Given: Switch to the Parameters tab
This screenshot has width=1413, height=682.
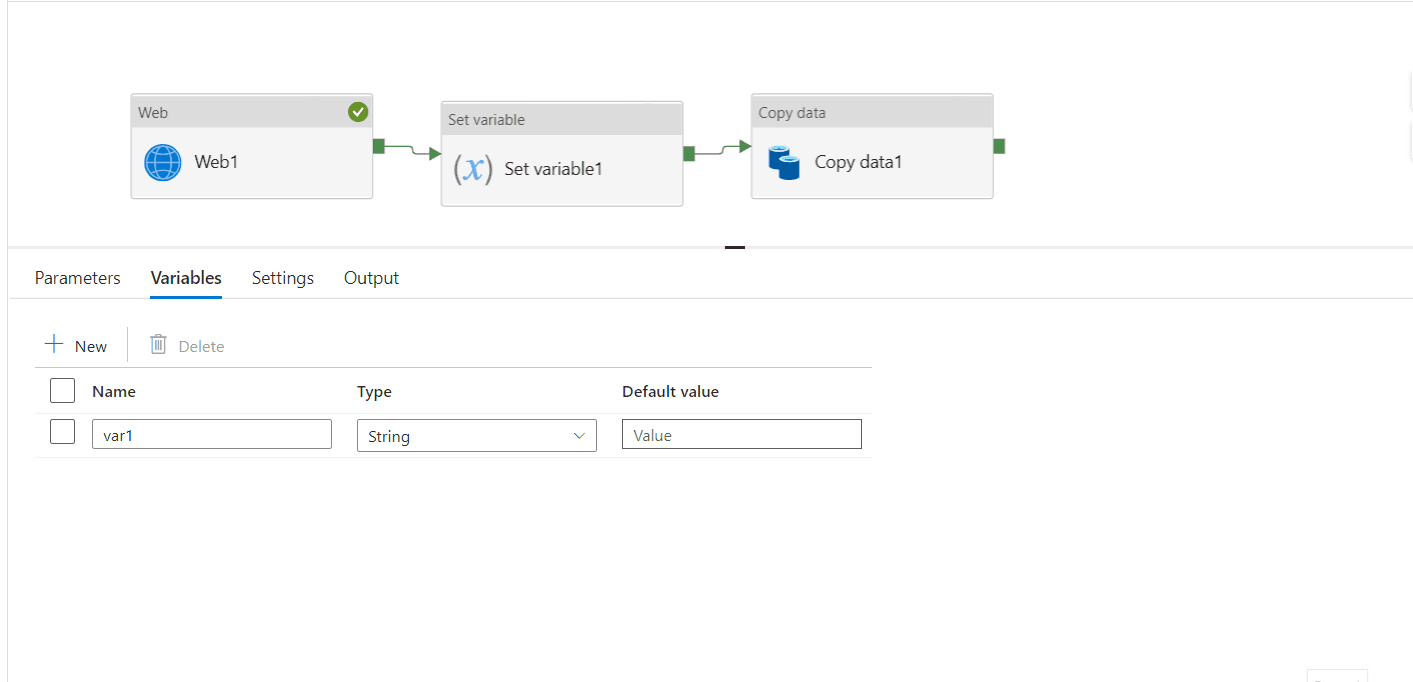Looking at the screenshot, I should [77, 278].
